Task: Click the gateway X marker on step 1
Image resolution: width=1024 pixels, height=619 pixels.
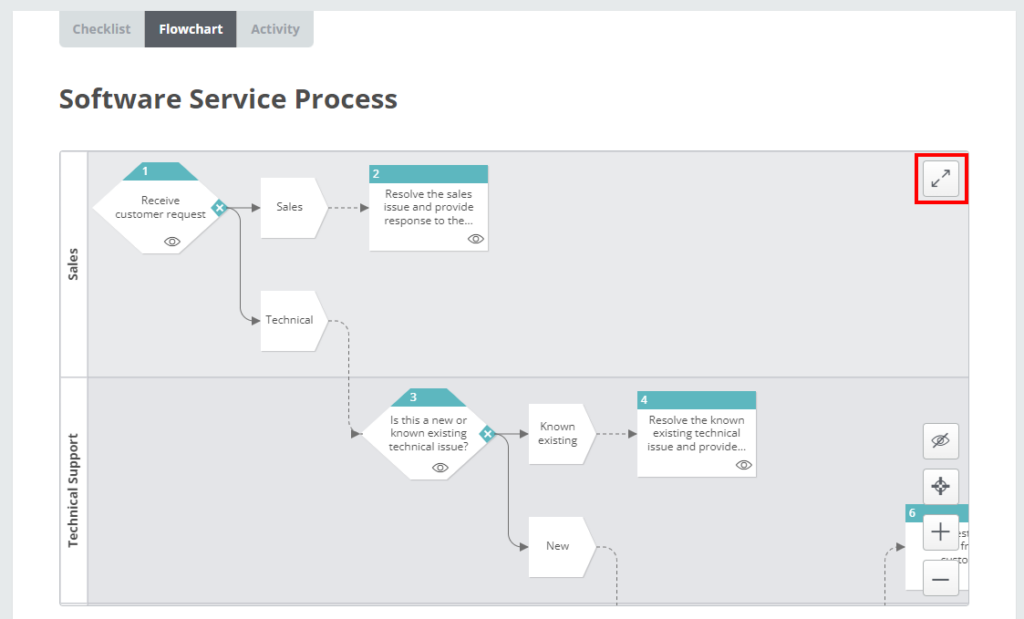Action: coord(219,208)
